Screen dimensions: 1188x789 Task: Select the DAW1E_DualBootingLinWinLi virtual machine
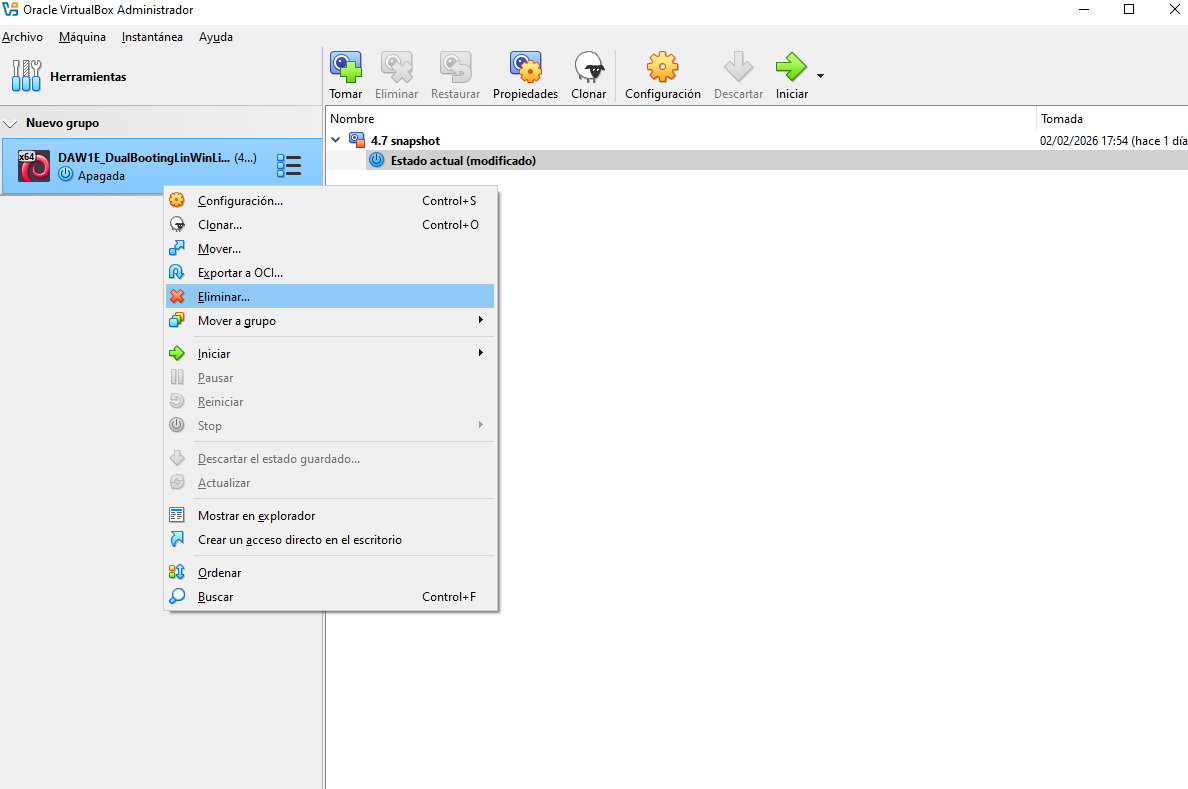click(x=161, y=166)
